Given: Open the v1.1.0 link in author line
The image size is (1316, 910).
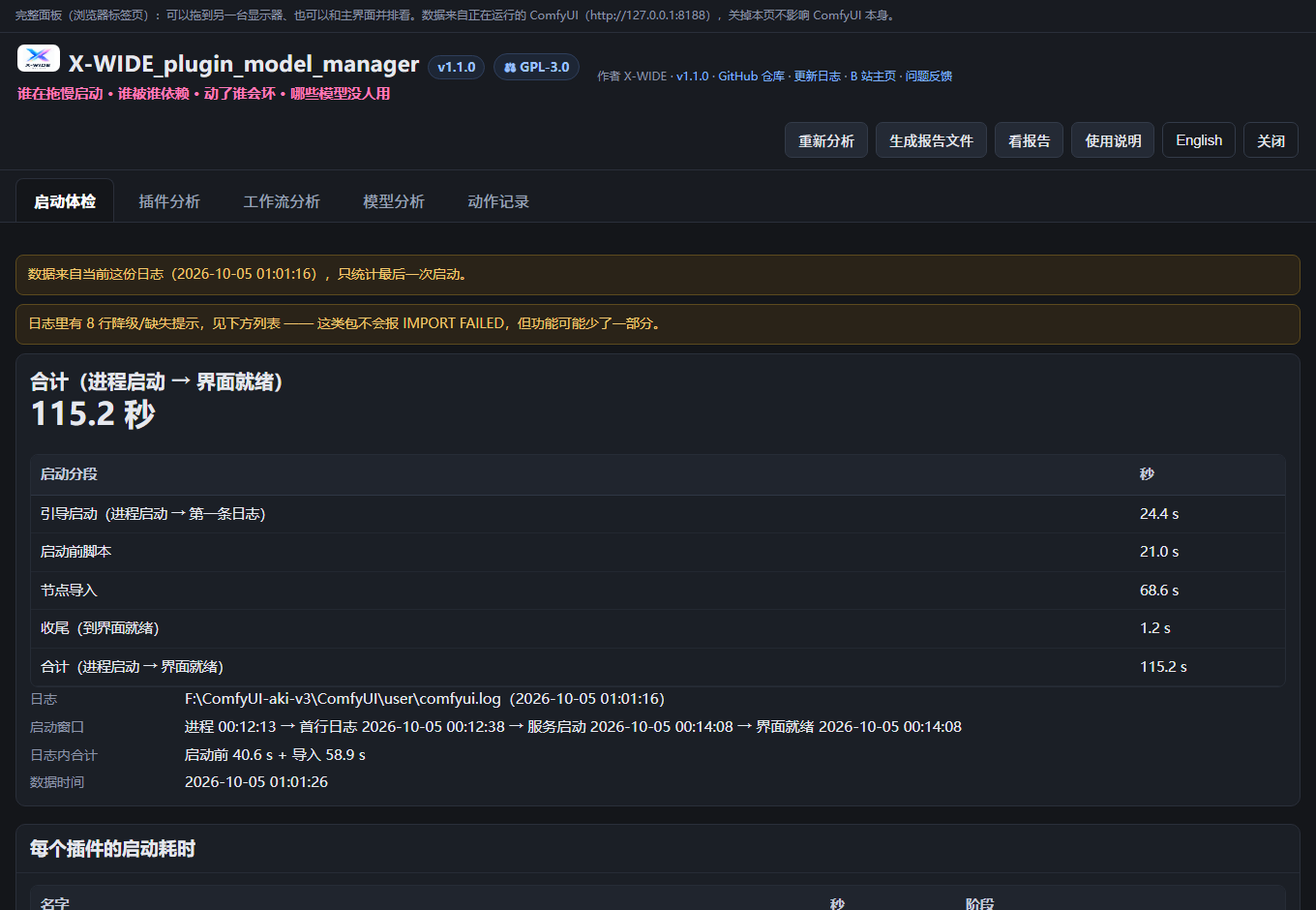Looking at the screenshot, I should click(x=693, y=76).
